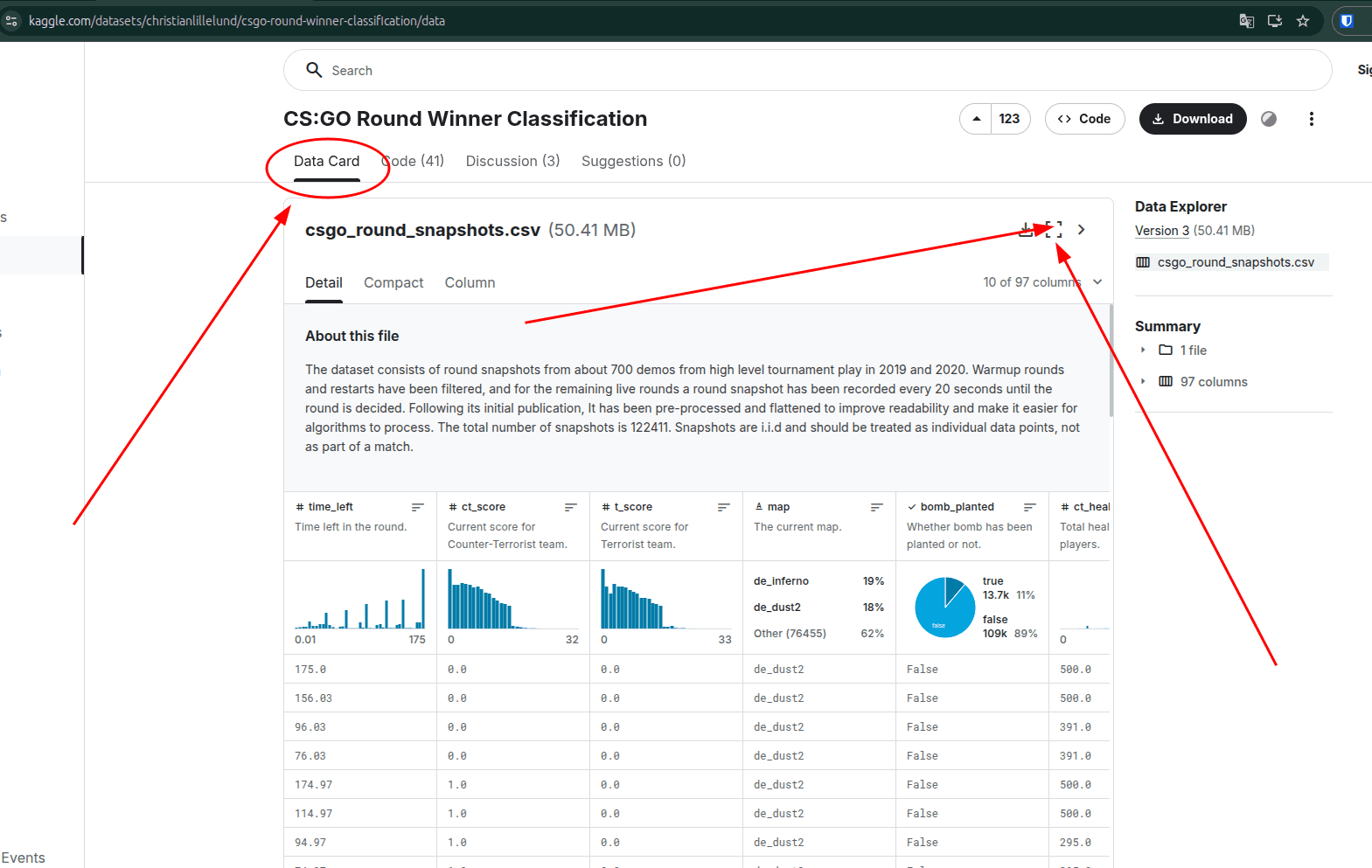Viewport: 1372px width, 868px height.
Task: Click the bomb_planted pie chart
Action: (944, 607)
